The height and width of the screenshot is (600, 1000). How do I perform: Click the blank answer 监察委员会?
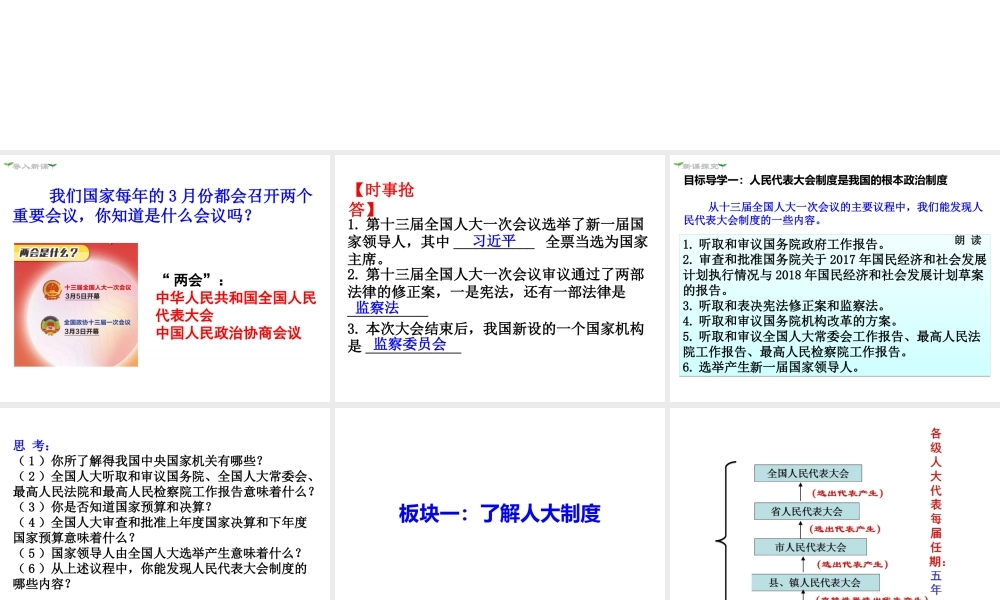(x=409, y=344)
